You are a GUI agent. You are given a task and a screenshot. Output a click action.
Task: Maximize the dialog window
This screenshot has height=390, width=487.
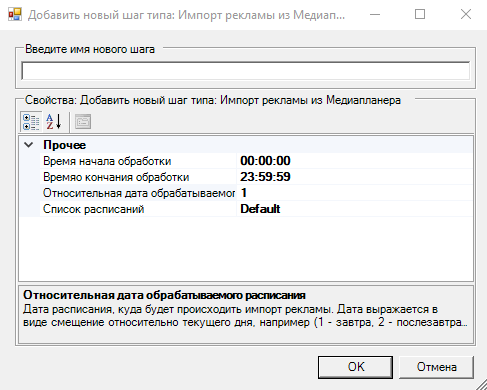point(420,14)
